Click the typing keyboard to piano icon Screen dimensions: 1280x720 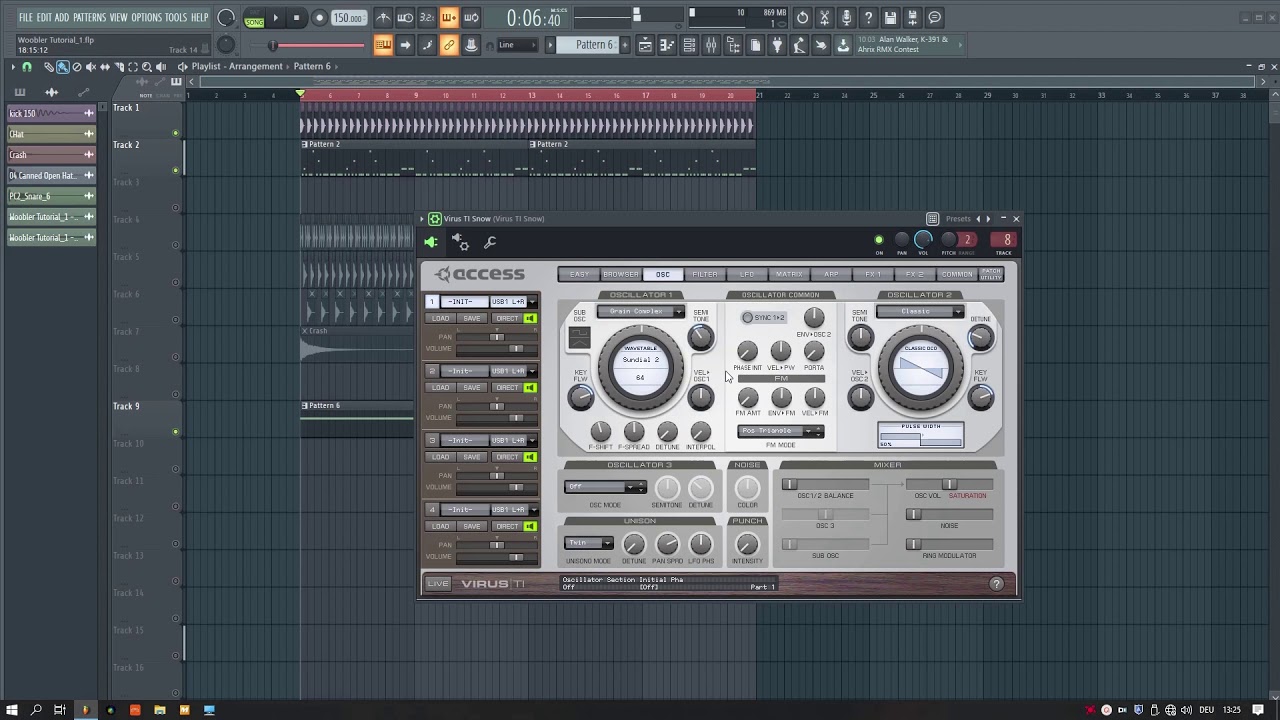pyautogui.click(x=383, y=45)
